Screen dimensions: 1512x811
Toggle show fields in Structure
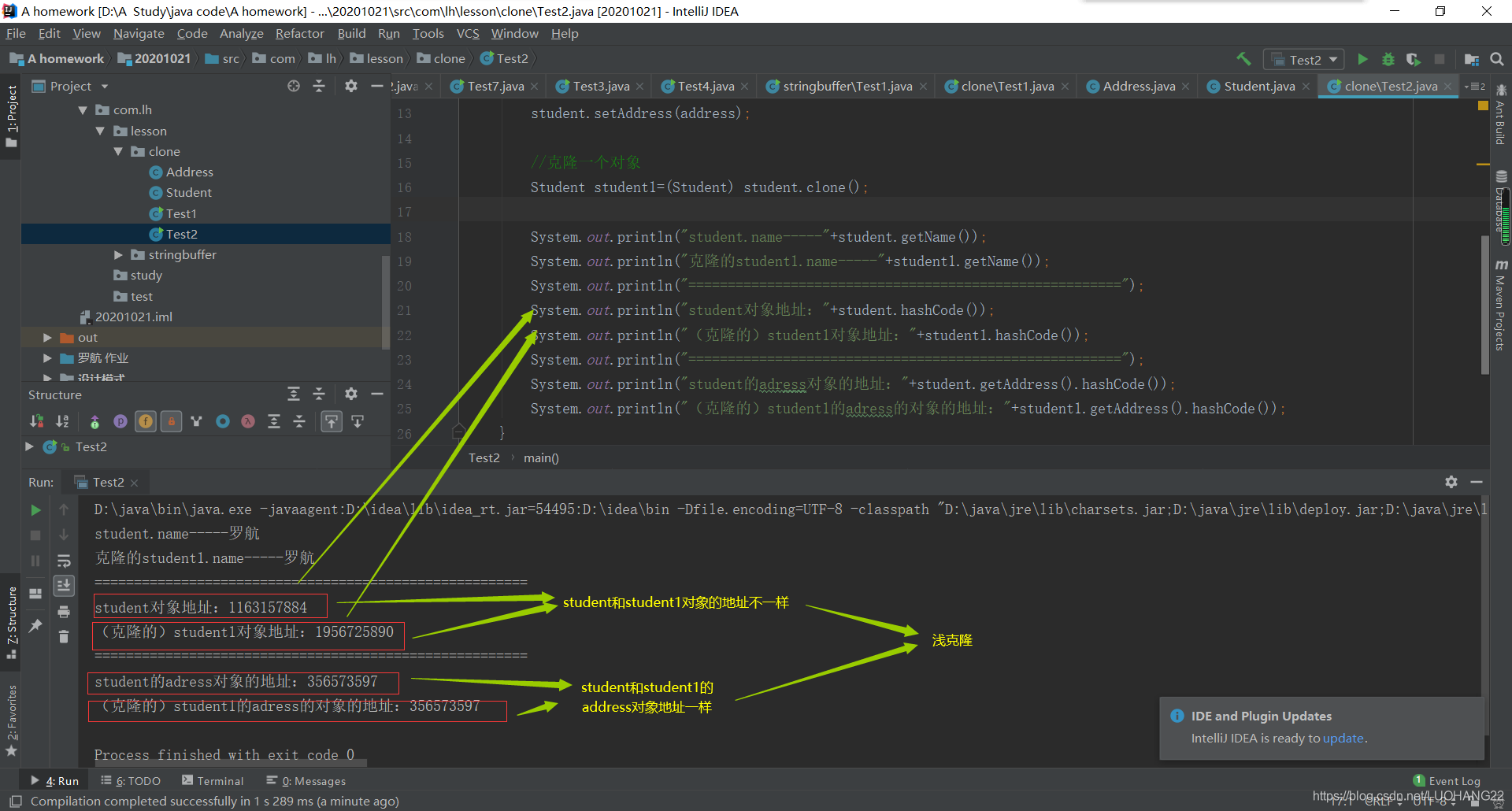146,421
